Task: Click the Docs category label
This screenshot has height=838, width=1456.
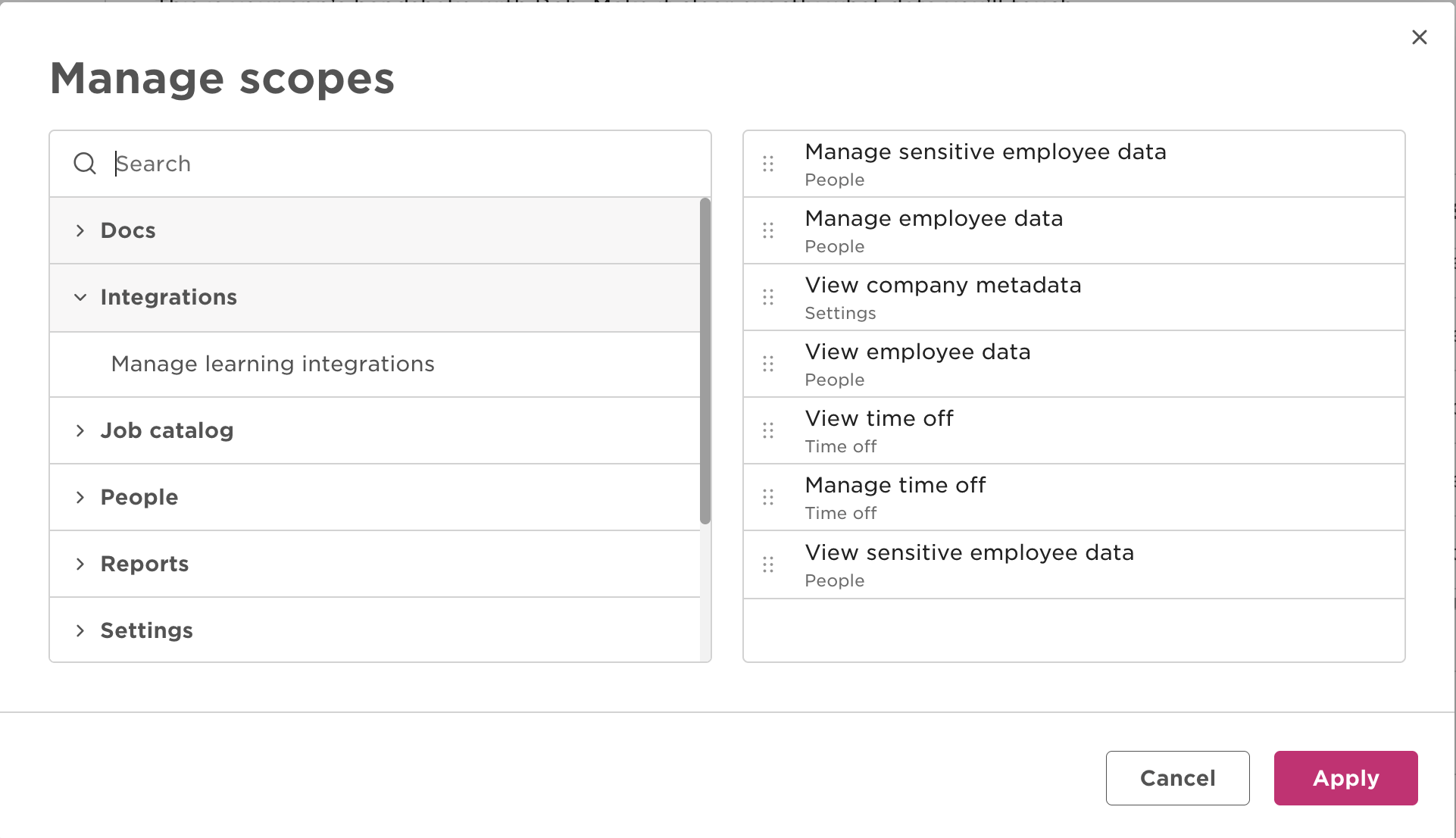Action: point(128,230)
